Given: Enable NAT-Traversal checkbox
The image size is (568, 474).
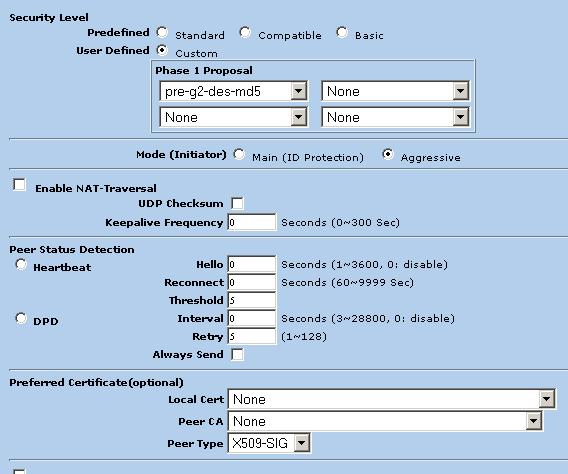Looking at the screenshot, I should point(19,185).
